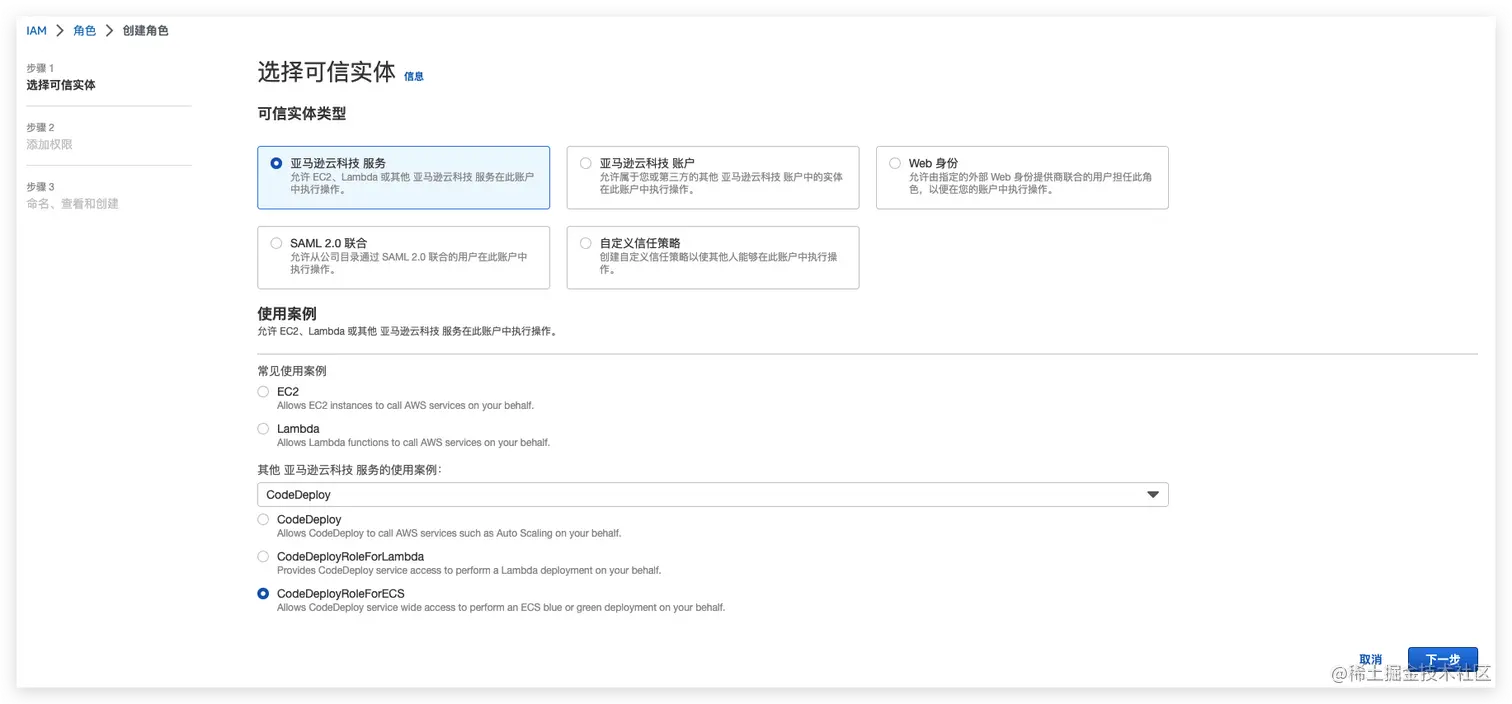Viewport: 1512px width, 704px height.
Task: Click the 使用案例 heading
Action: 287,314
